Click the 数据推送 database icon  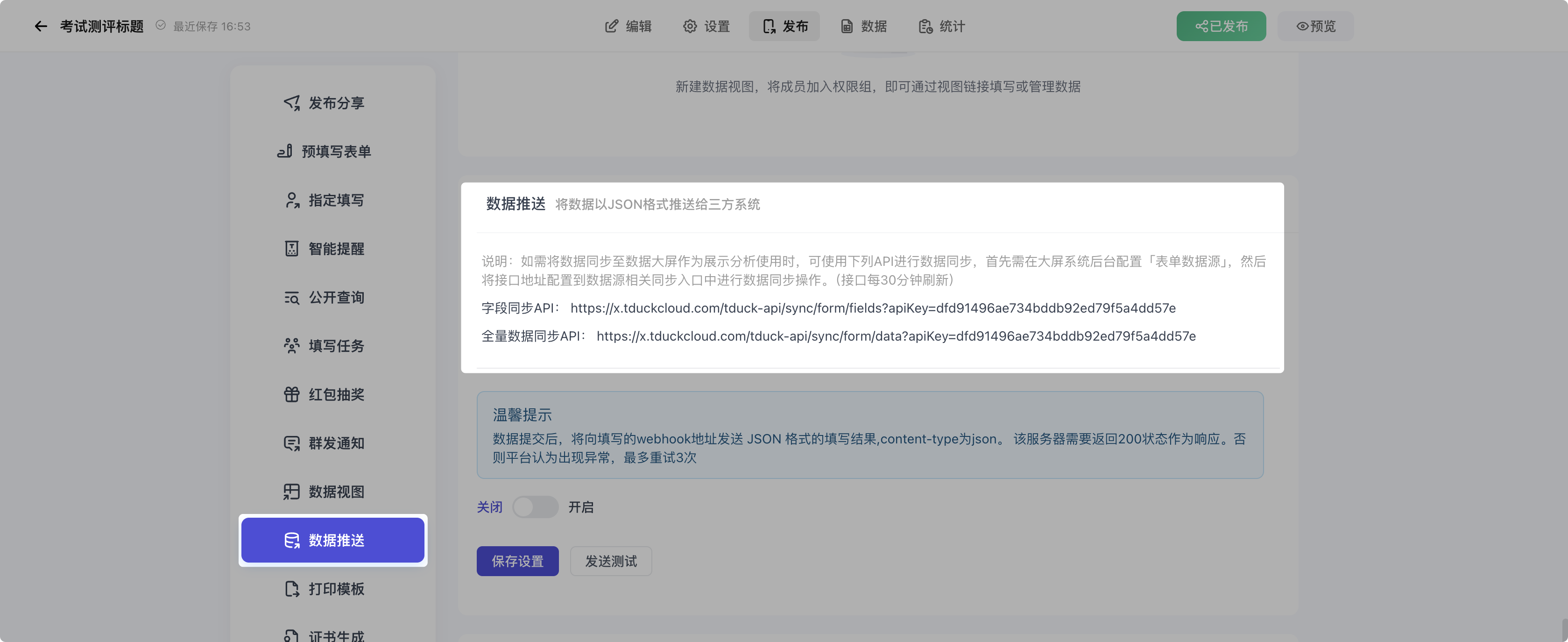click(x=291, y=540)
